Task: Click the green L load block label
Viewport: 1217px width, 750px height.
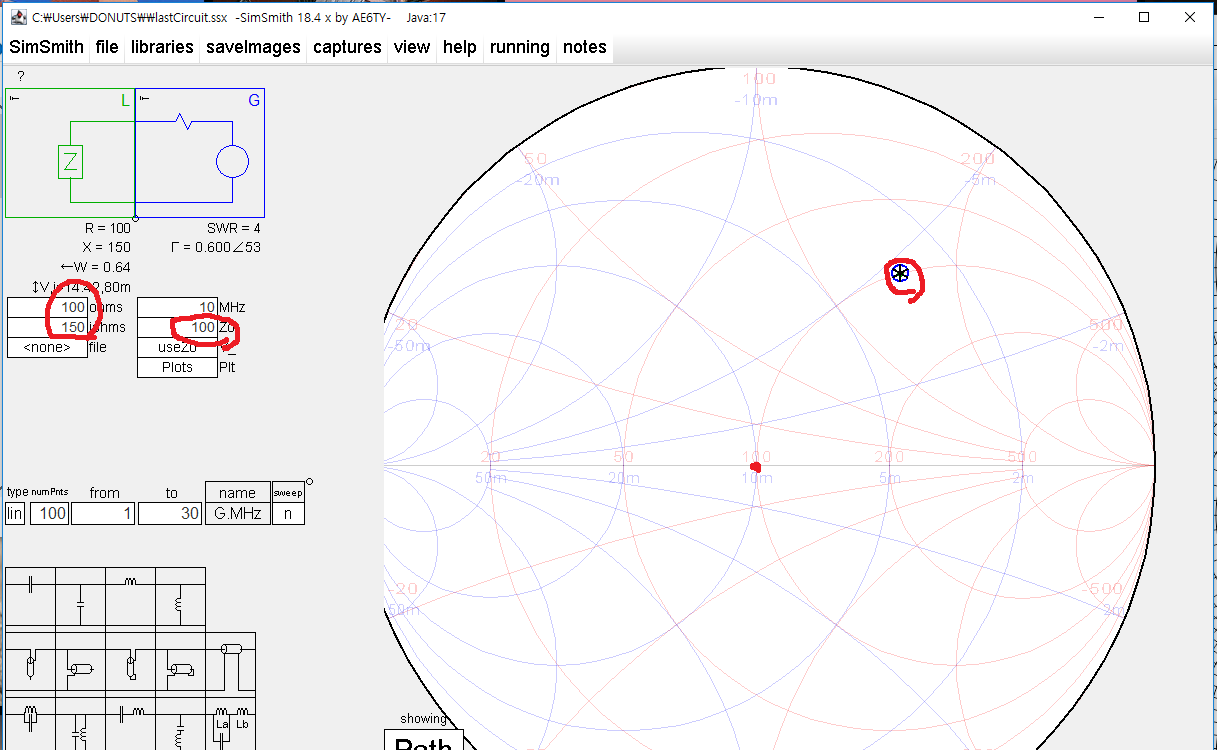Action: coord(125,100)
